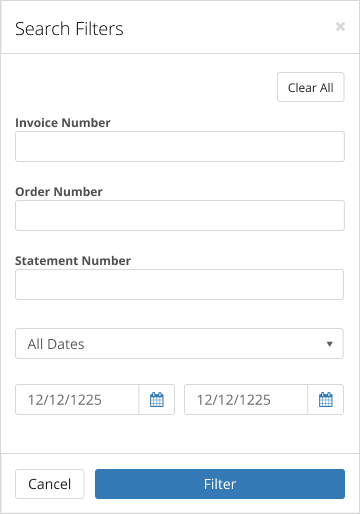Cancel the search filters
The width and height of the screenshot is (360, 514).
coord(50,484)
